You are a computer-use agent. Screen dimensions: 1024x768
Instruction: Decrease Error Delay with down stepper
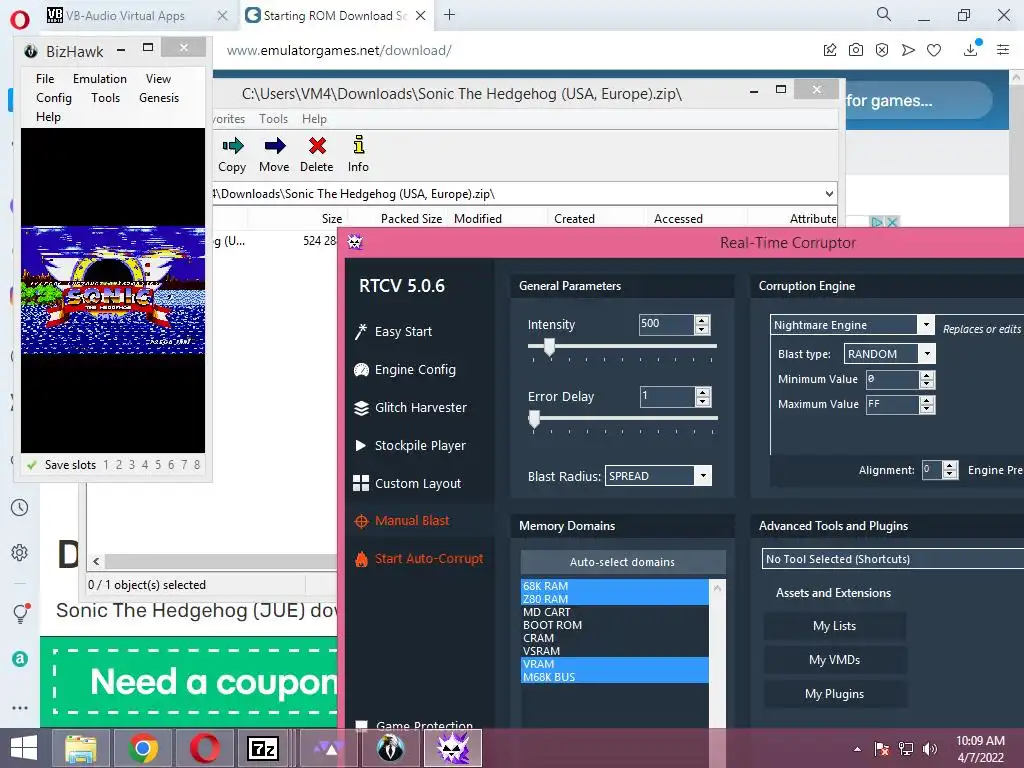click(x=703, y=401)
